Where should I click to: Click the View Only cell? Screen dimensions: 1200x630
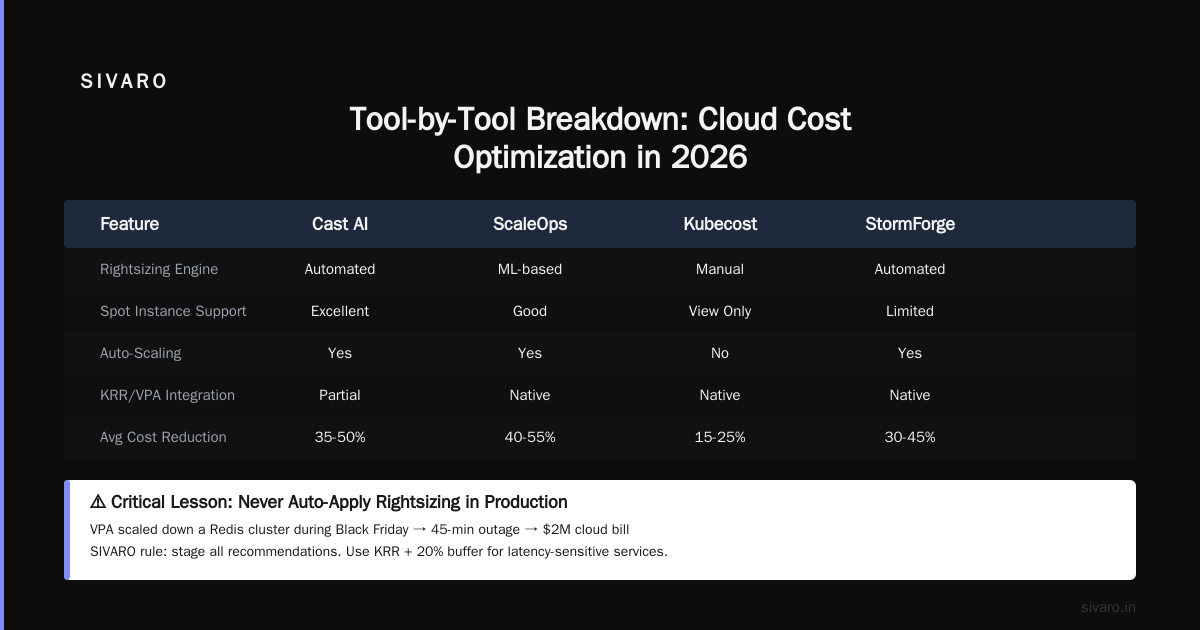coord(720,311)
